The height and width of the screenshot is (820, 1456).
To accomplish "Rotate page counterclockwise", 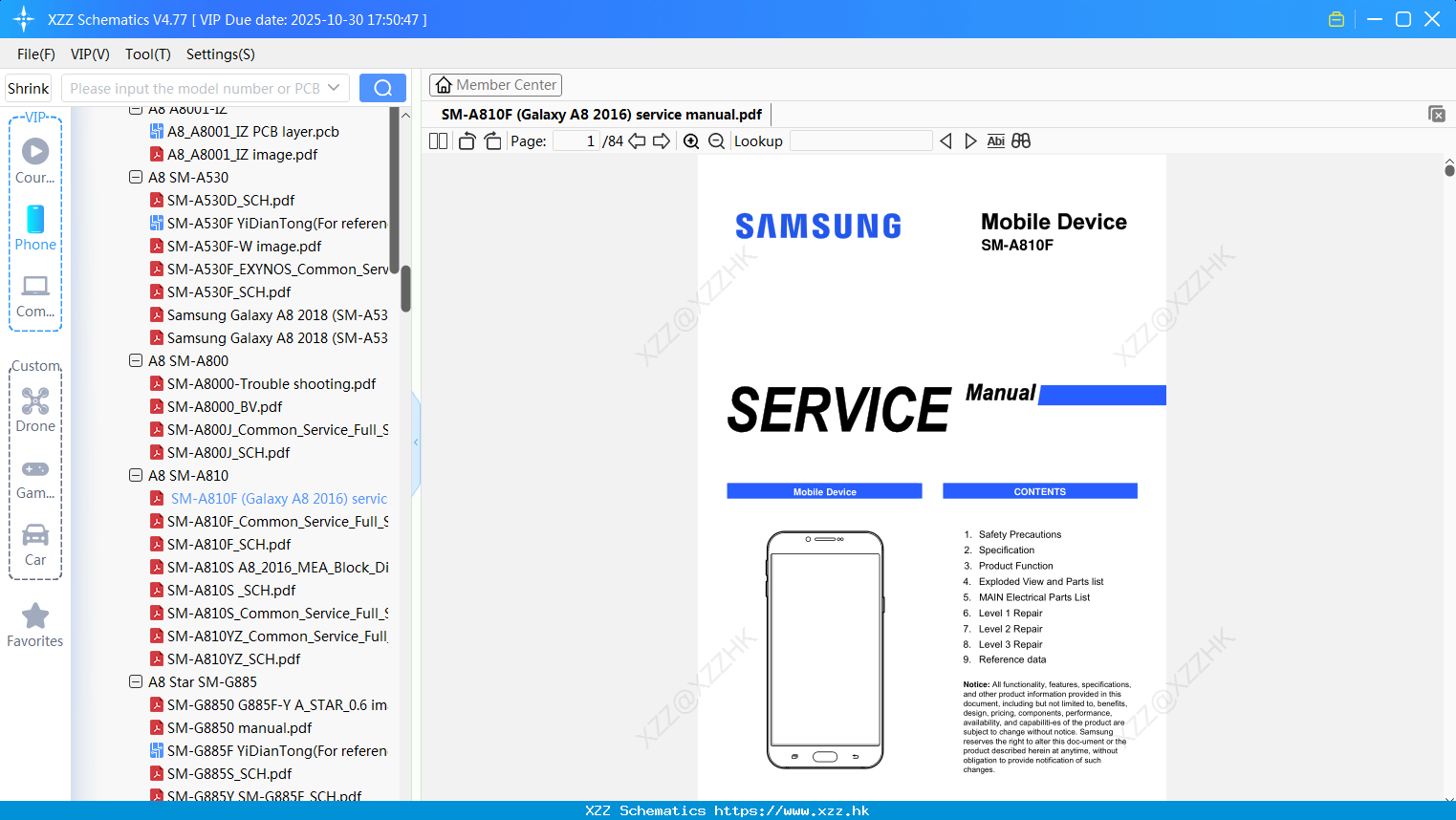I will click(x=467, y=141).
